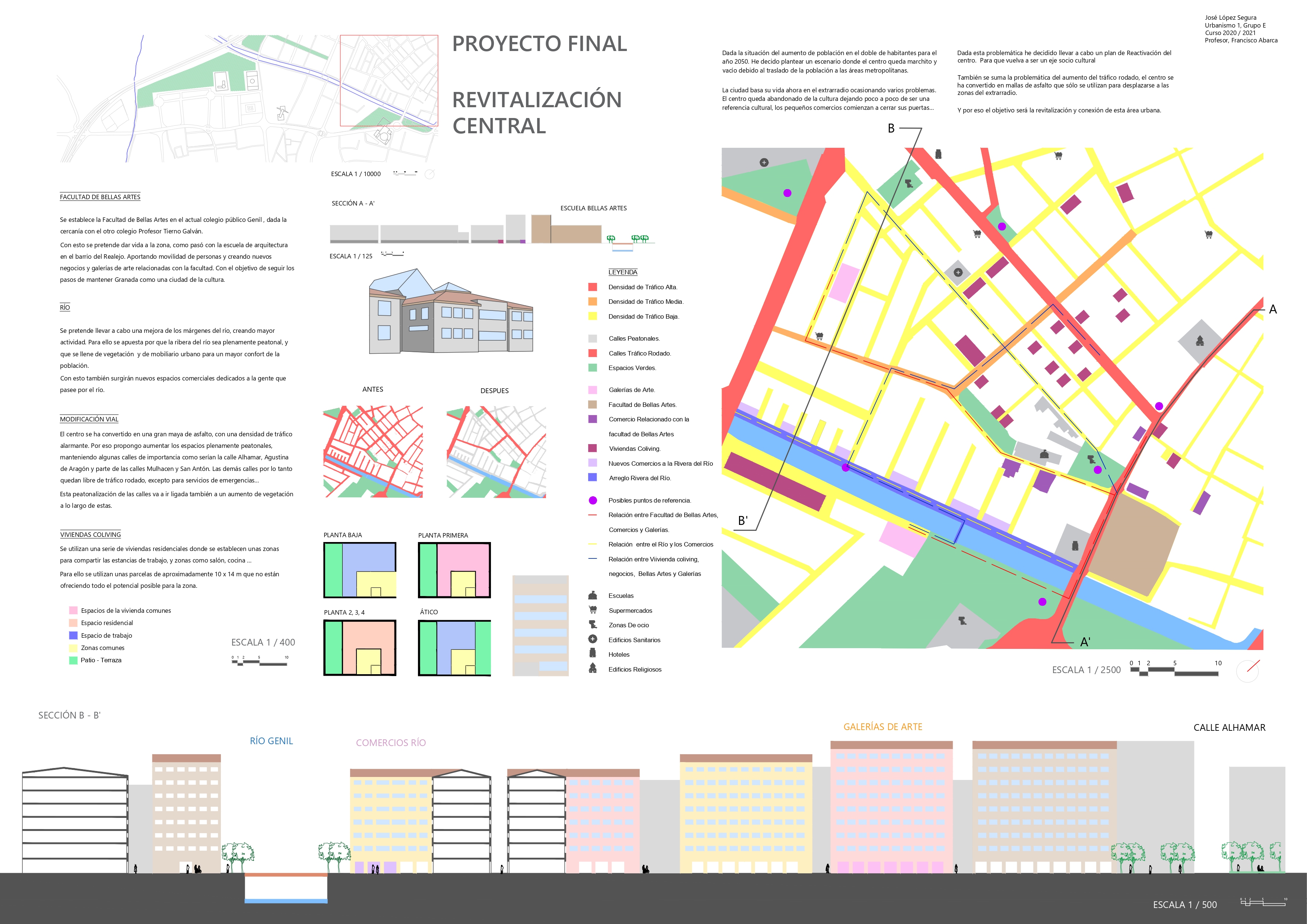
Task: Click the Viviendas Coliving legend swatch
Action: tap(593, 448)
